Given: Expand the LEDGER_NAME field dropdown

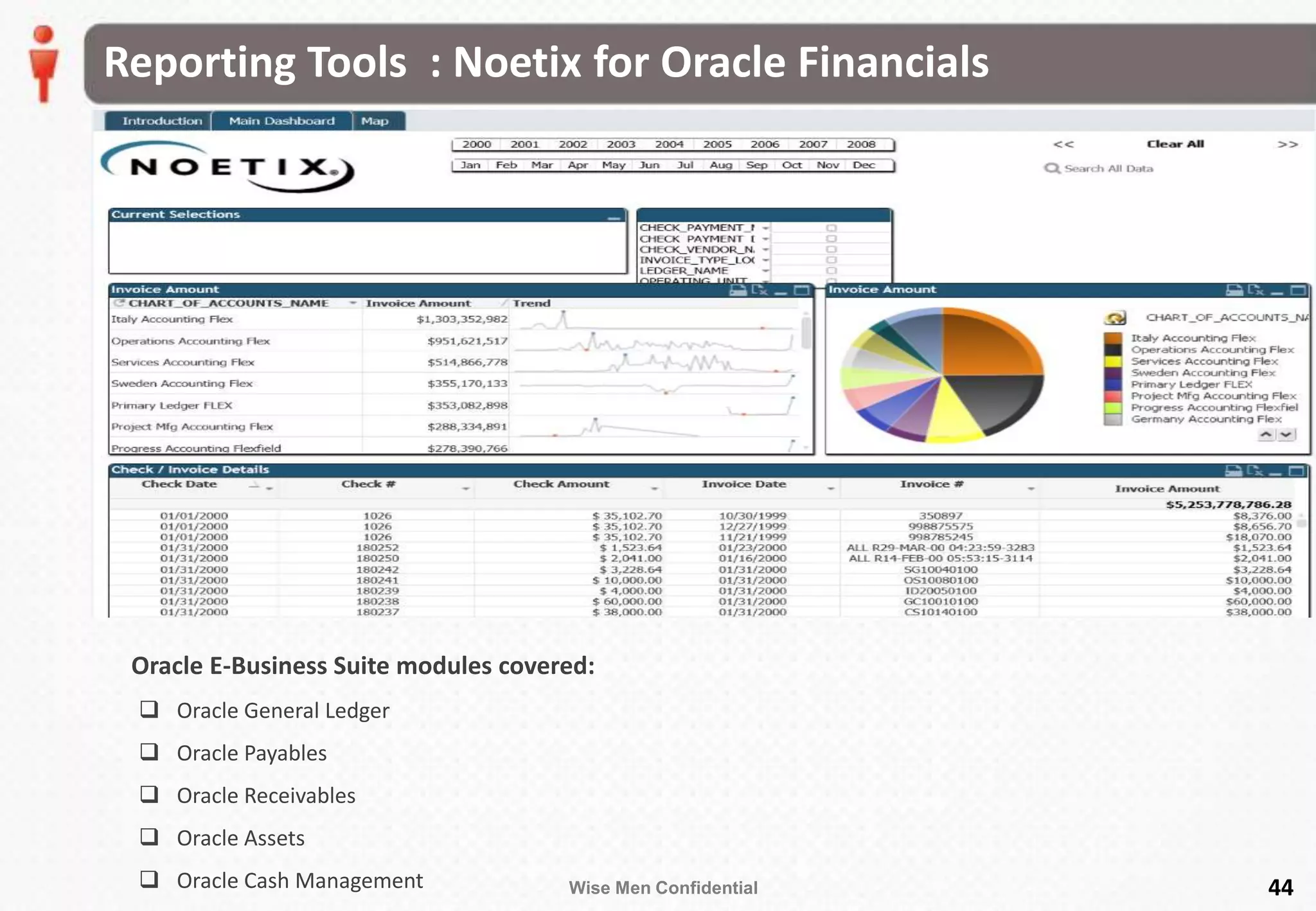Looking at the screenshot, I should (x=765, y=271).
